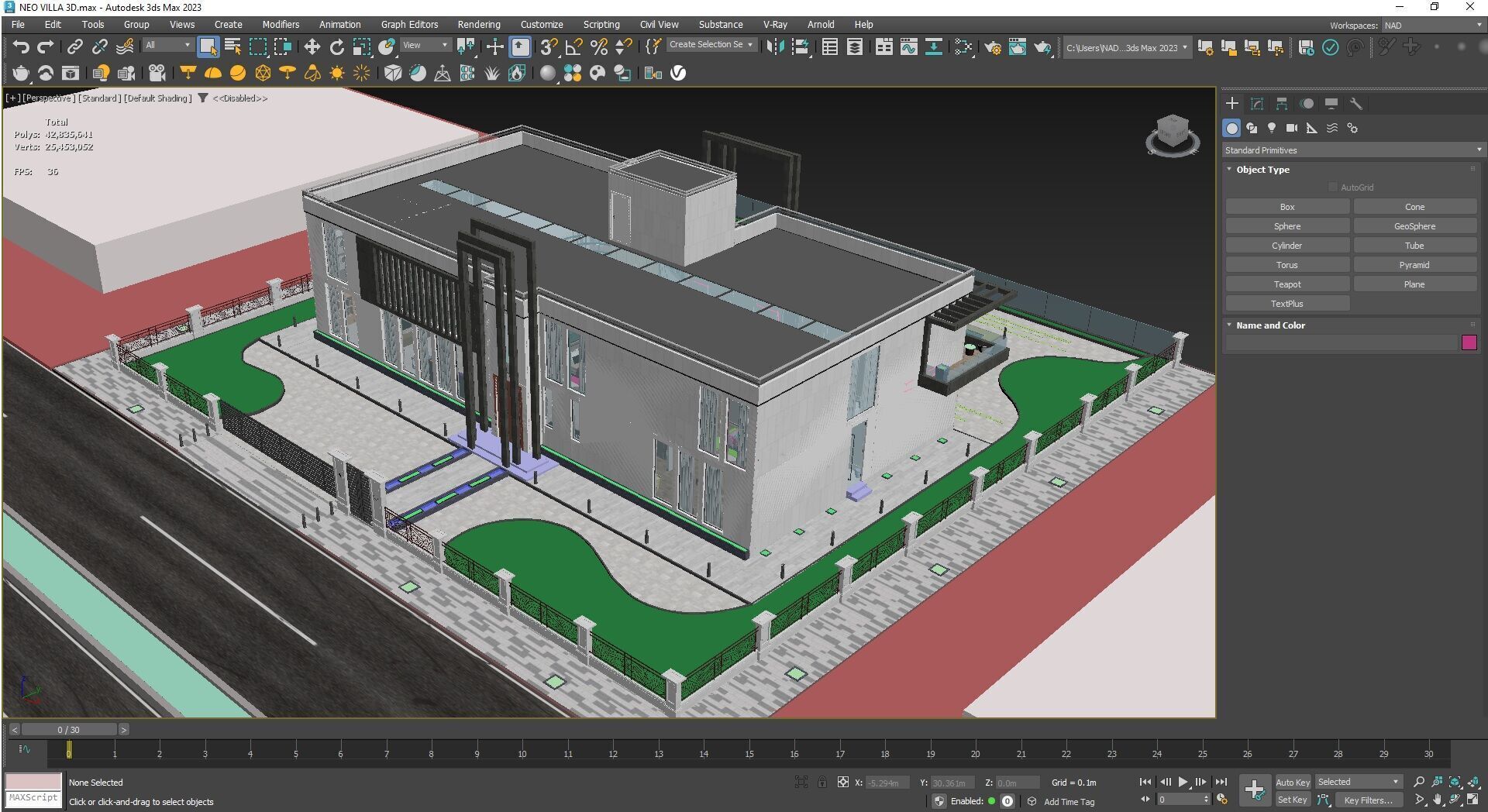
Task: Open the Rendered Frame Window icon
Action: pyautogui.click(x=1017, y=47)
